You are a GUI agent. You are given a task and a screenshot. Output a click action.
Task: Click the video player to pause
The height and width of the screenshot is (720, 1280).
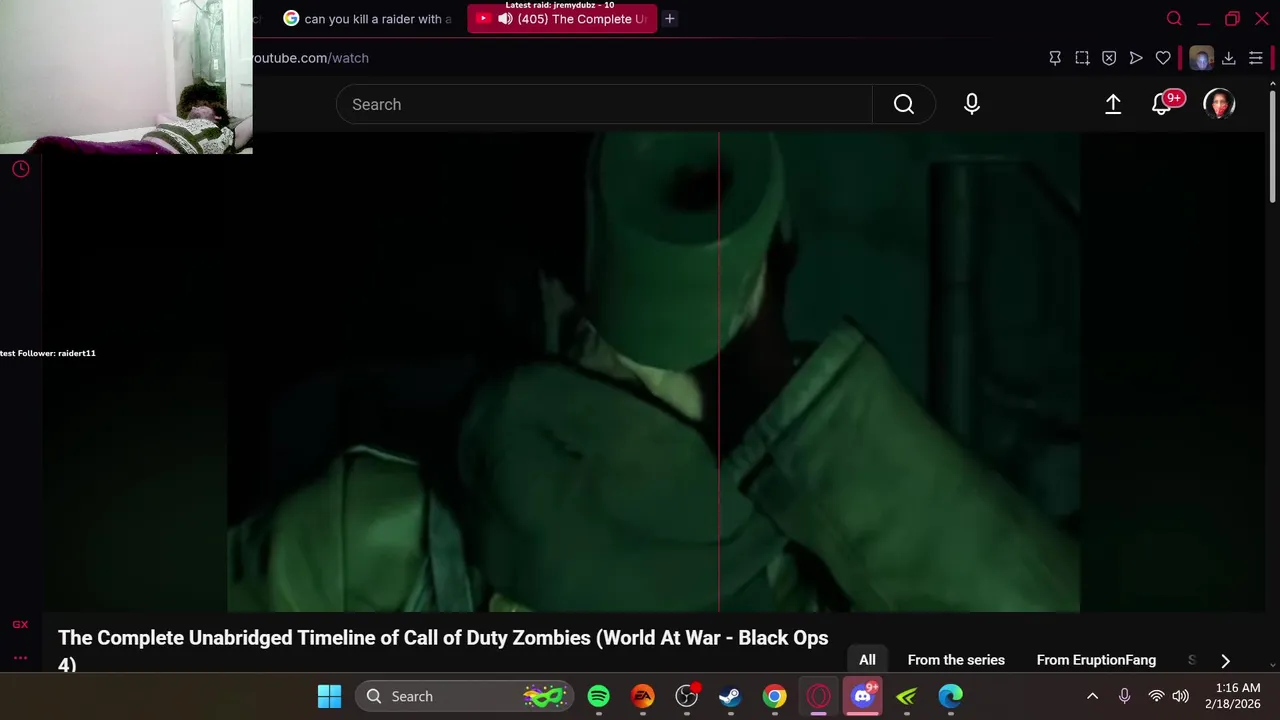point(654,371)
